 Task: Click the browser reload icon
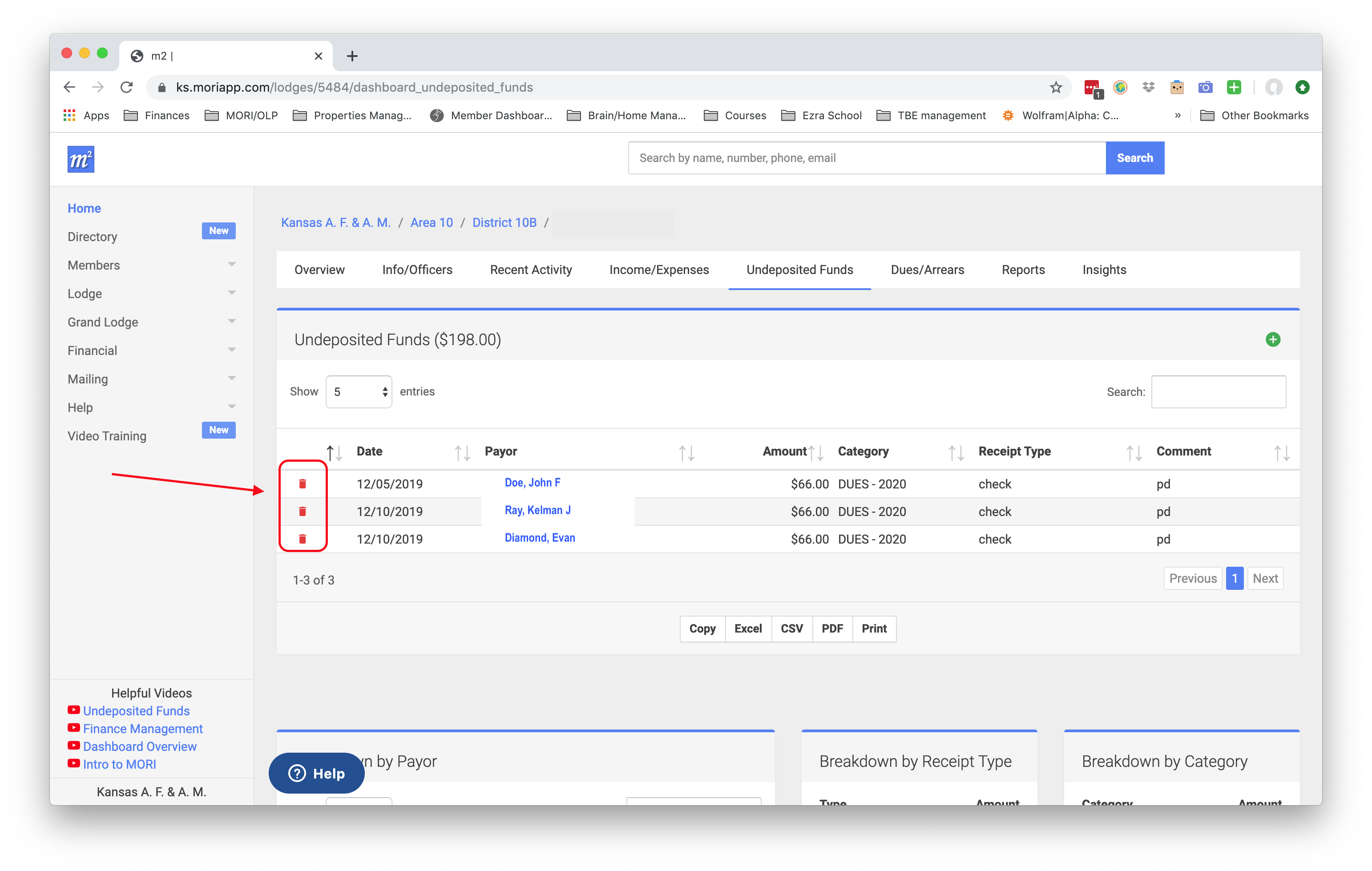pyautogui.click(x=126, y=87)
